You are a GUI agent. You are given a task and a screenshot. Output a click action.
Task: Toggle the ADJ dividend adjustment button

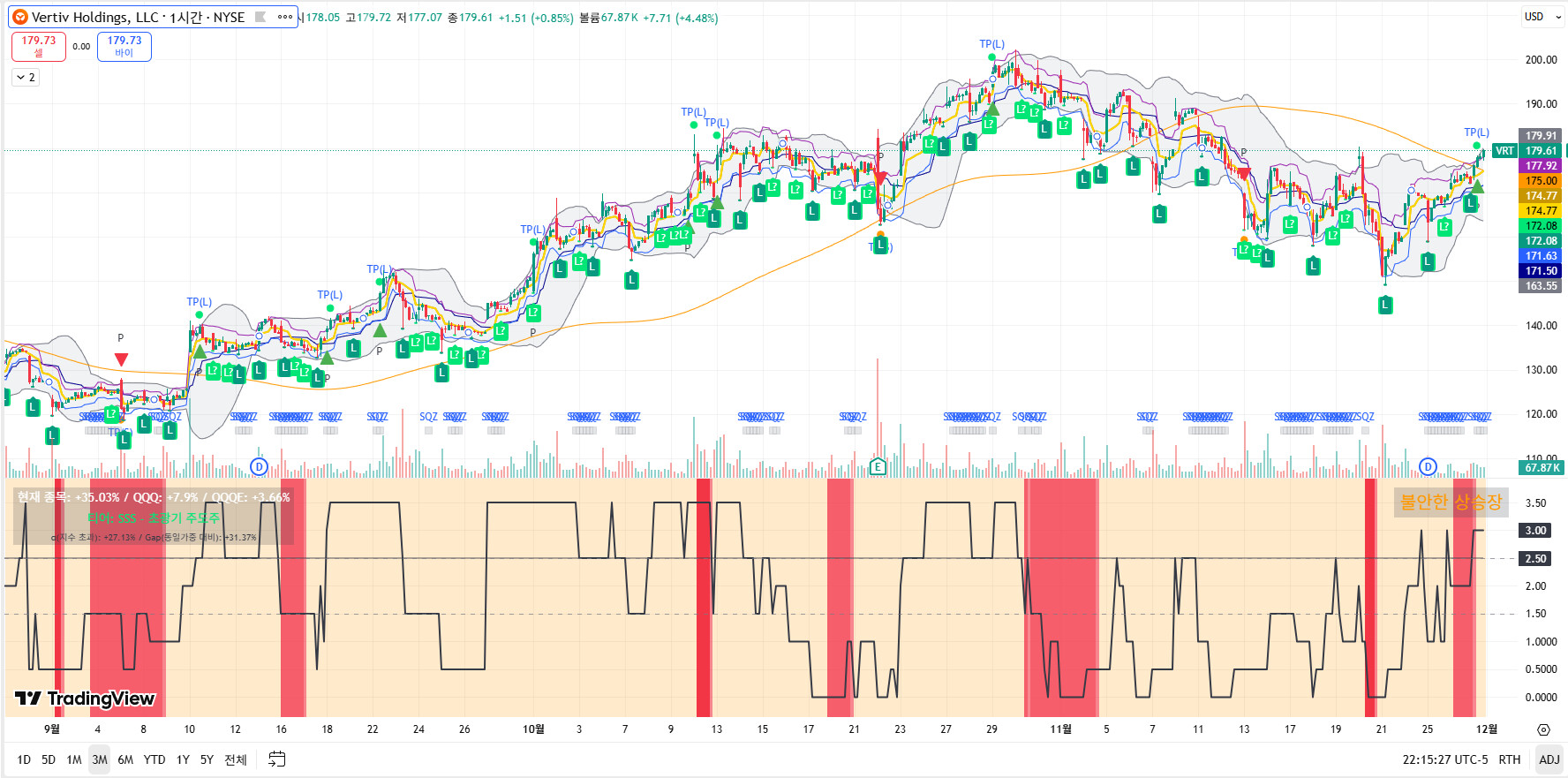click(x=1549, y=759)
